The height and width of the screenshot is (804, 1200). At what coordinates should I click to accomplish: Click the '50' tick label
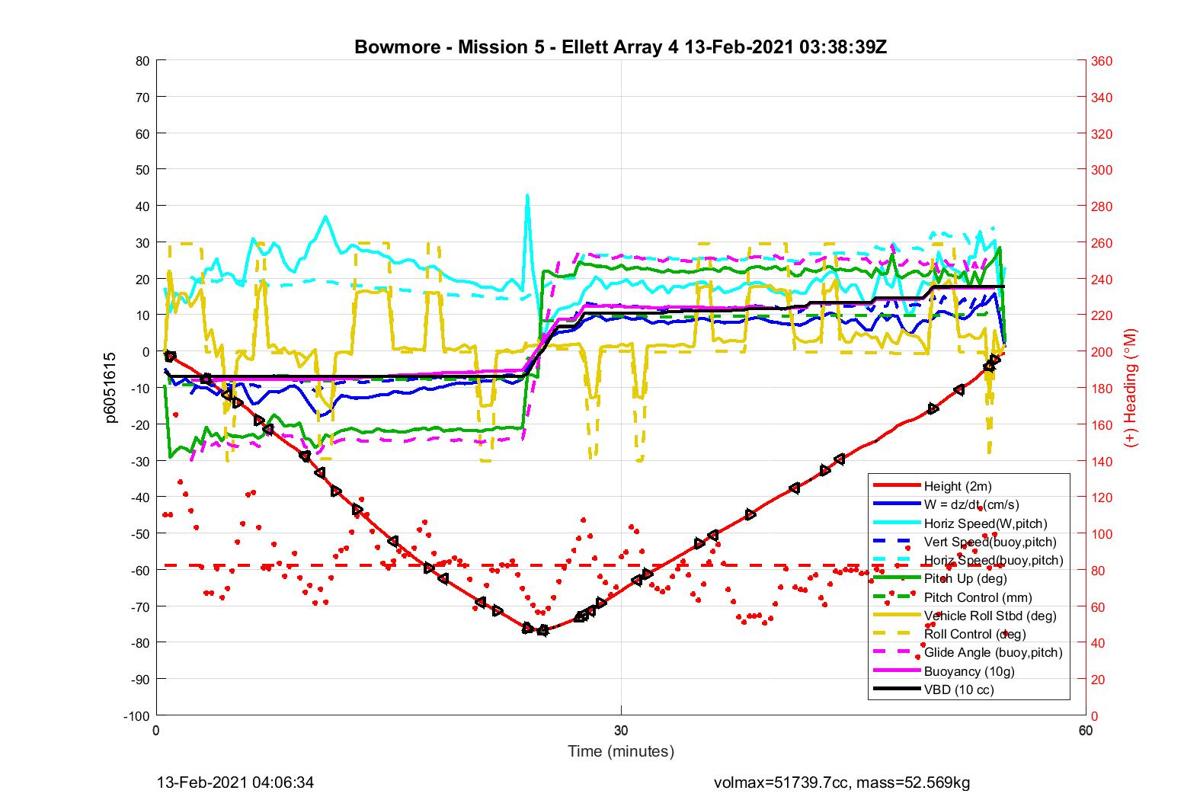pos(143,170)
